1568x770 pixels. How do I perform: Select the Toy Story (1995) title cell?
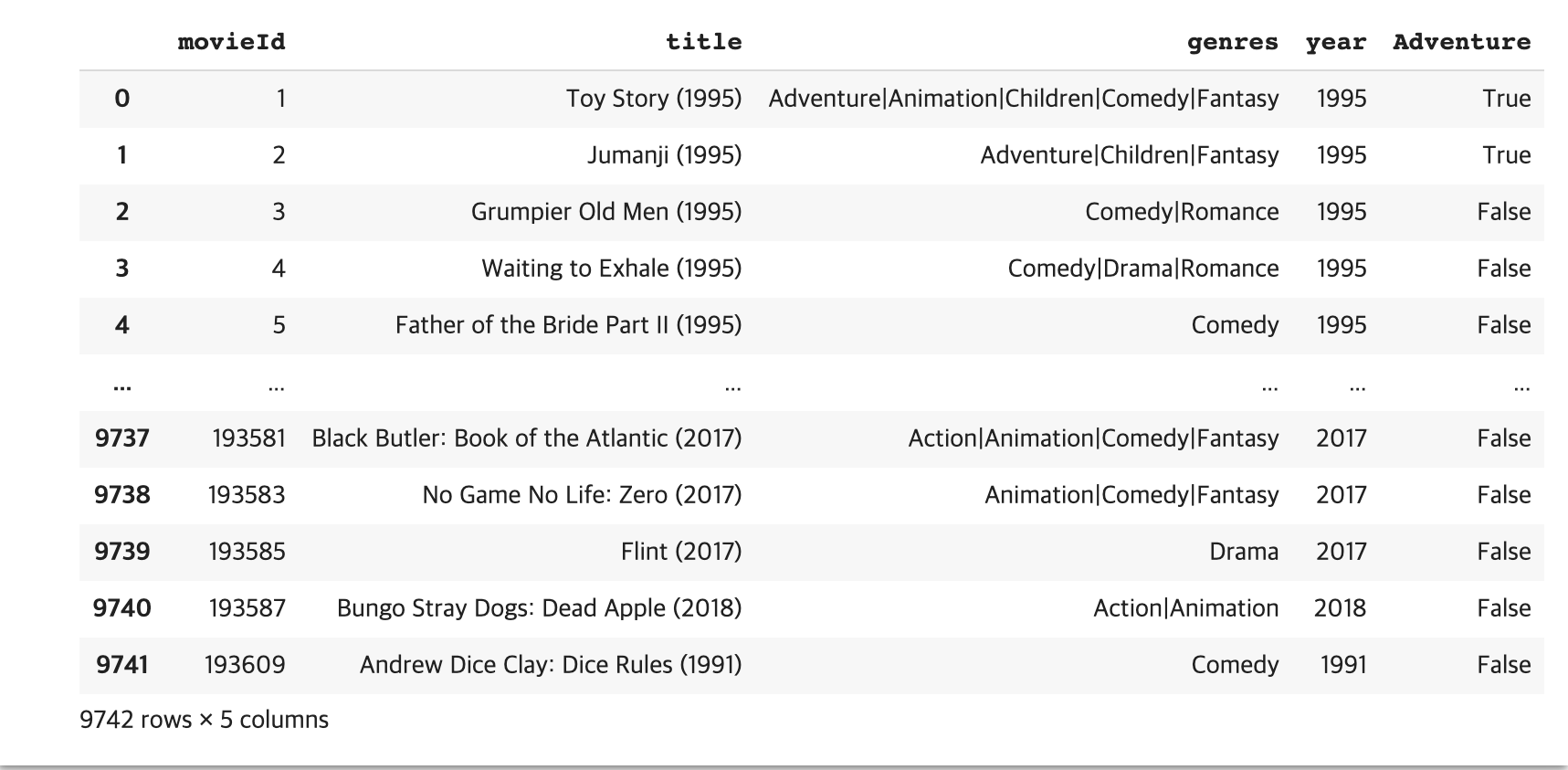coord(653,99)
